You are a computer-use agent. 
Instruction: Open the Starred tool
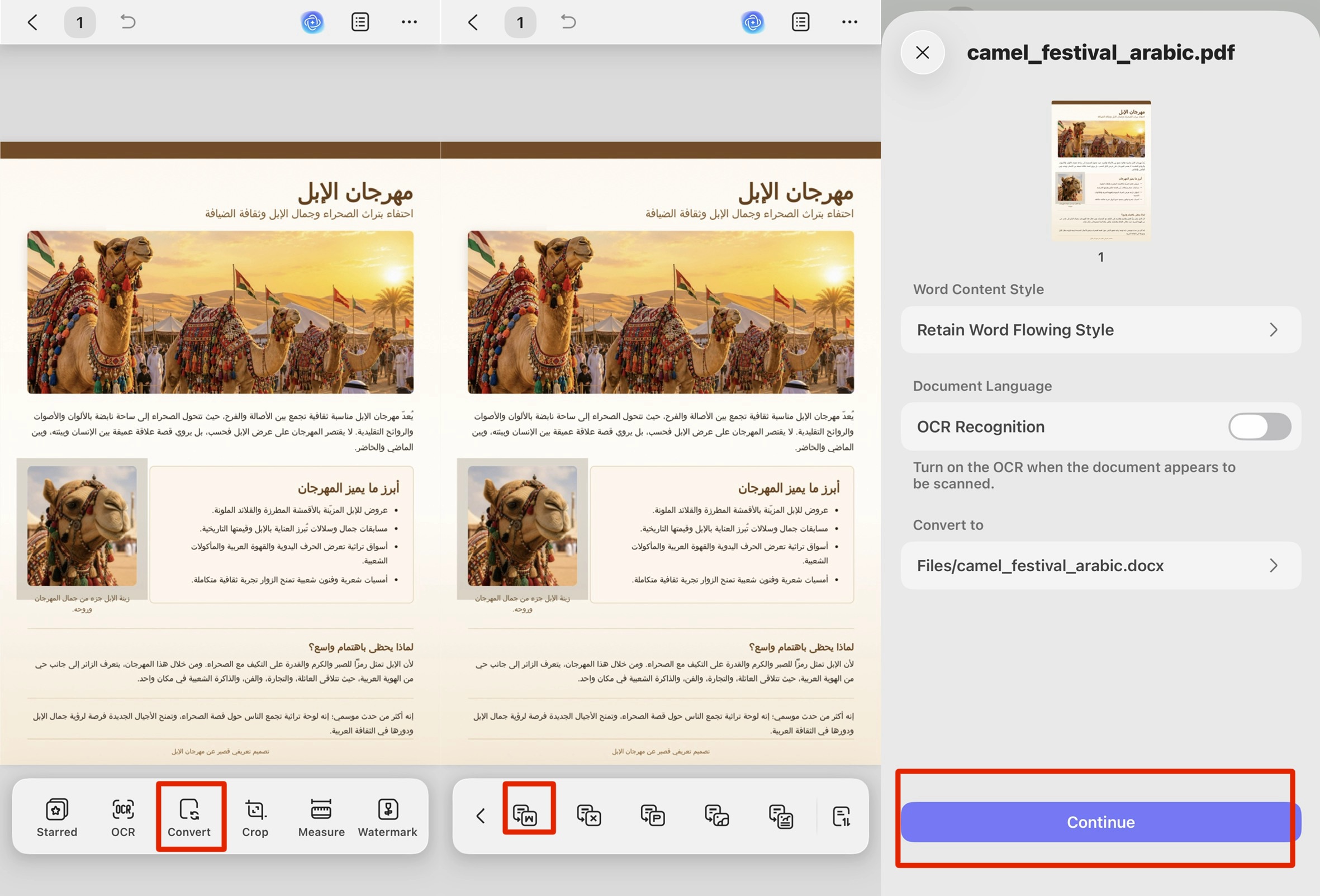click(57, 817)
